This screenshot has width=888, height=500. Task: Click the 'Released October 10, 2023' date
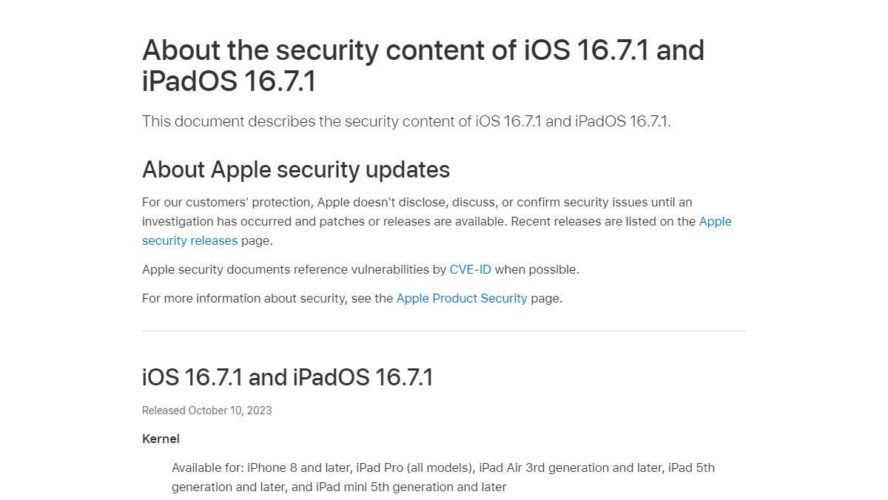207,411
